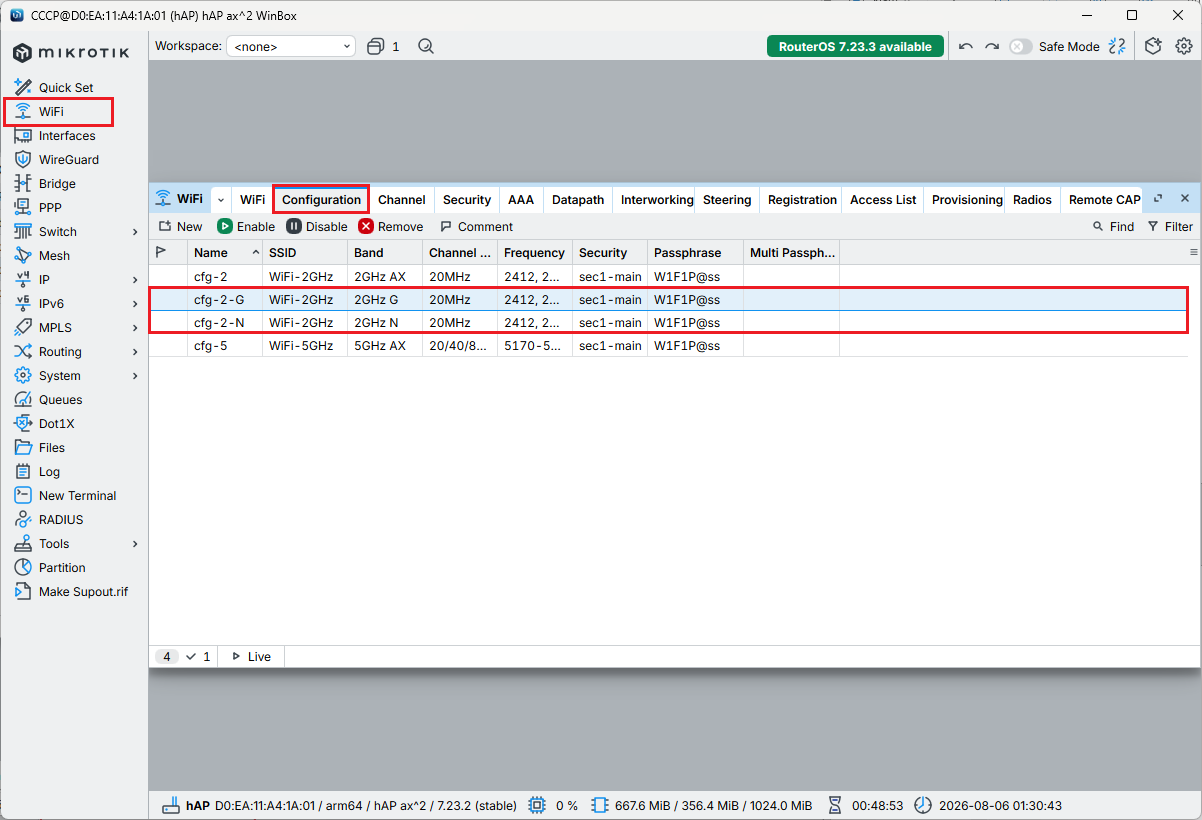Image resolution: width=1202 pixels, height=820 pixels.
Task: Click the Enable button
Action: point(246,227)
